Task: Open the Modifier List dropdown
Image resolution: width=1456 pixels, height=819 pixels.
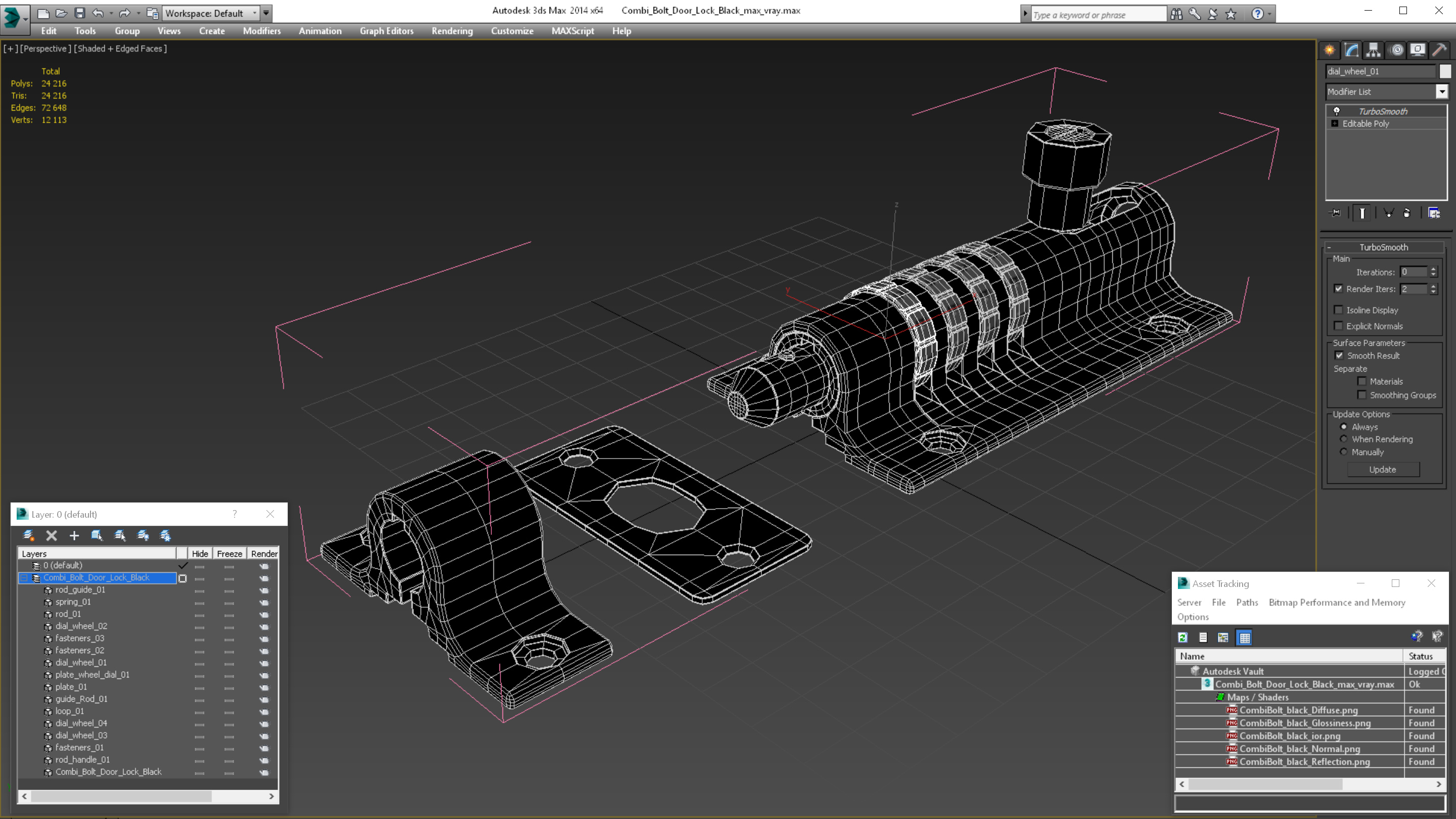Action: [x=1442, y=92]
